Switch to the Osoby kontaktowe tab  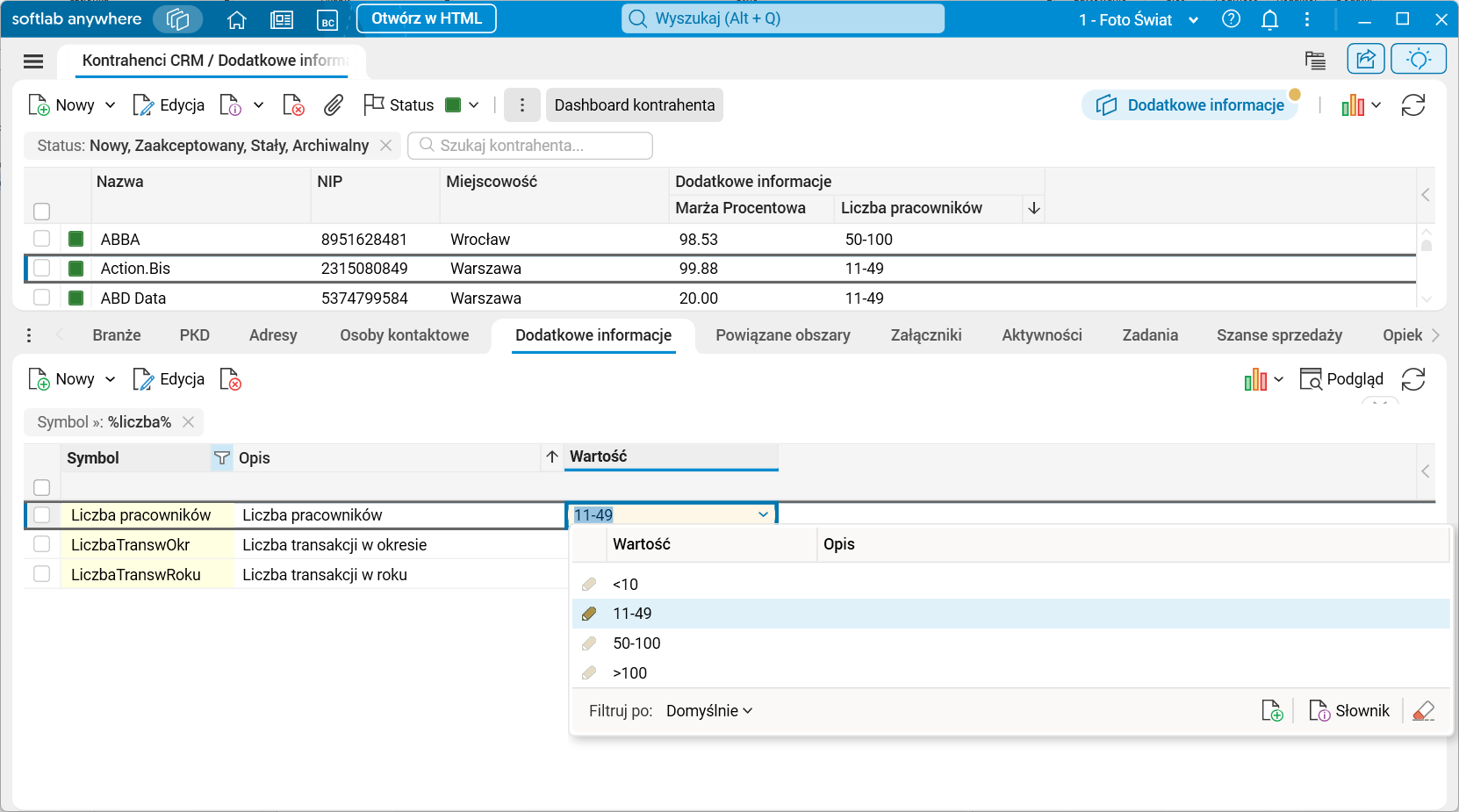405,335
